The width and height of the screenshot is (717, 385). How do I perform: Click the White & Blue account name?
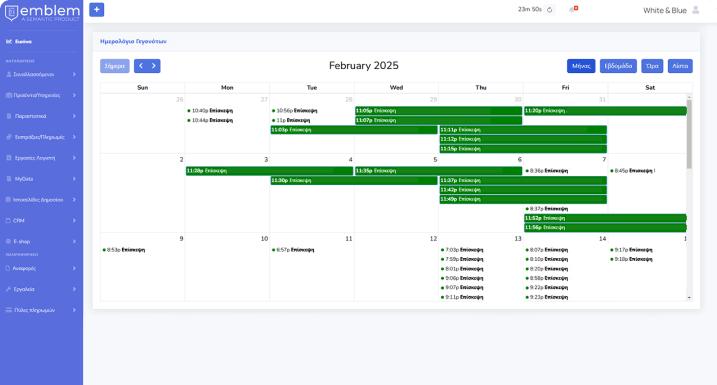(x=665, y=10)
